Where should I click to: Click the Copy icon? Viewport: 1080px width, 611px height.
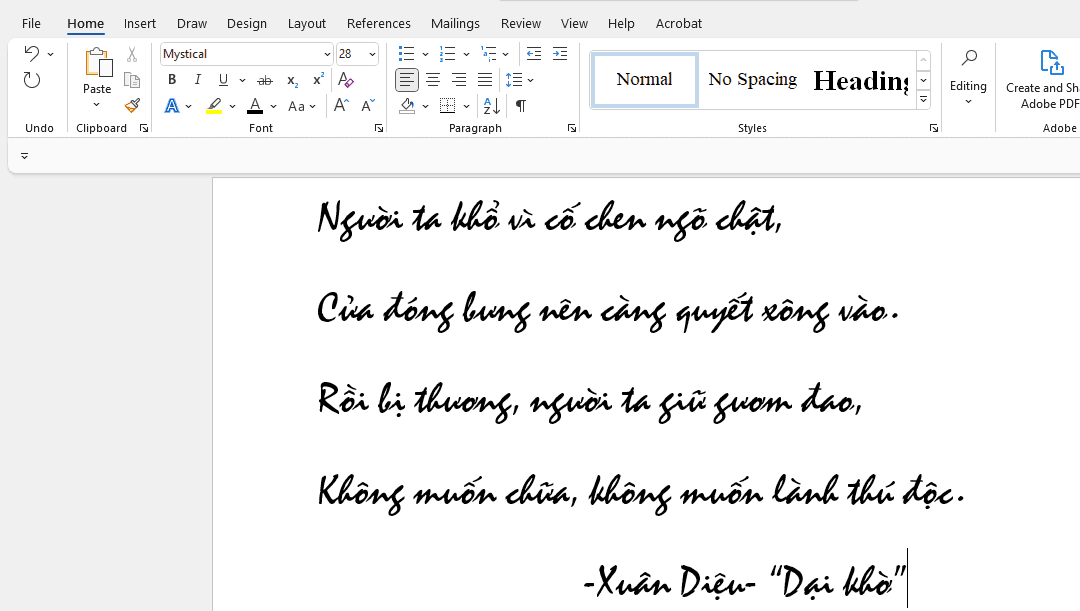click(132, 80)
